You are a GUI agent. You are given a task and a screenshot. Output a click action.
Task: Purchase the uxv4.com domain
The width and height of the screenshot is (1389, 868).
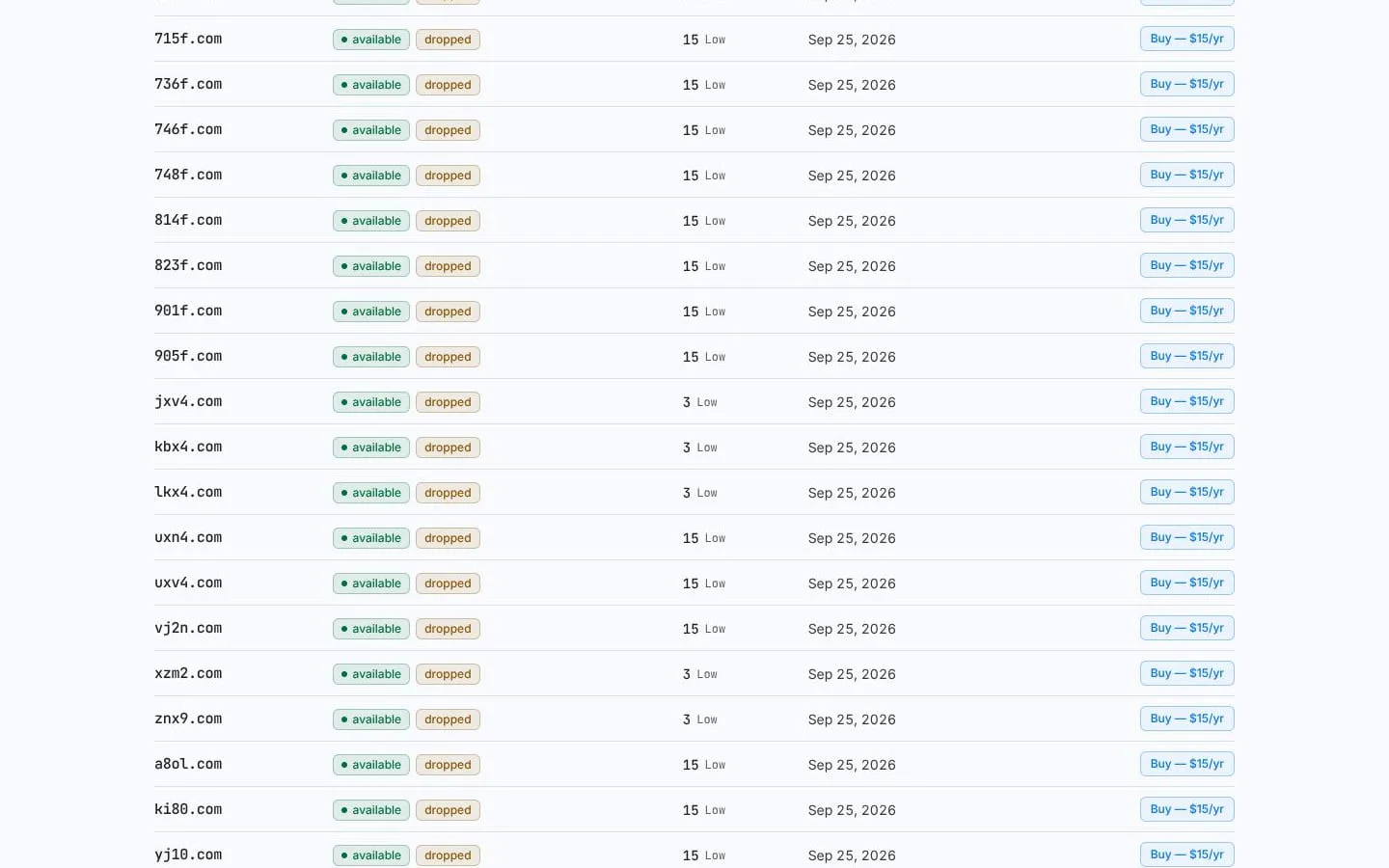pos(1186,583)
